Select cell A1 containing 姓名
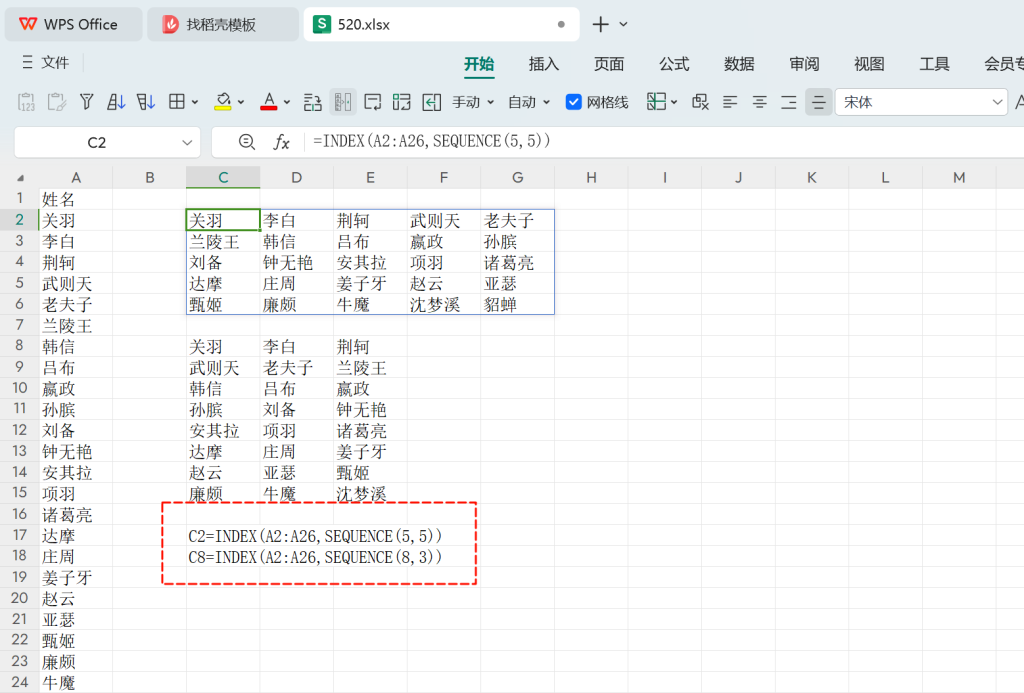The height and width of the screenshot is (693, 1024). (76, 199)
